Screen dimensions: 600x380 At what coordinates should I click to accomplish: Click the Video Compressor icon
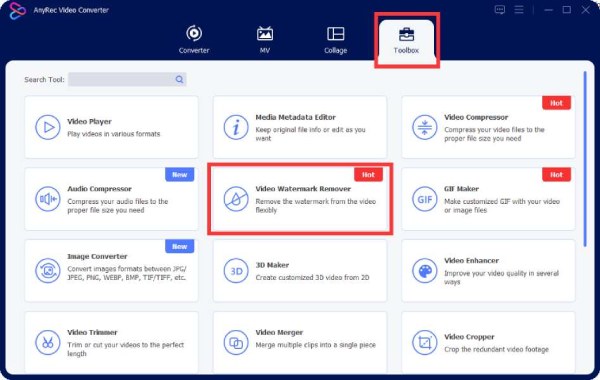coord(424,127)
